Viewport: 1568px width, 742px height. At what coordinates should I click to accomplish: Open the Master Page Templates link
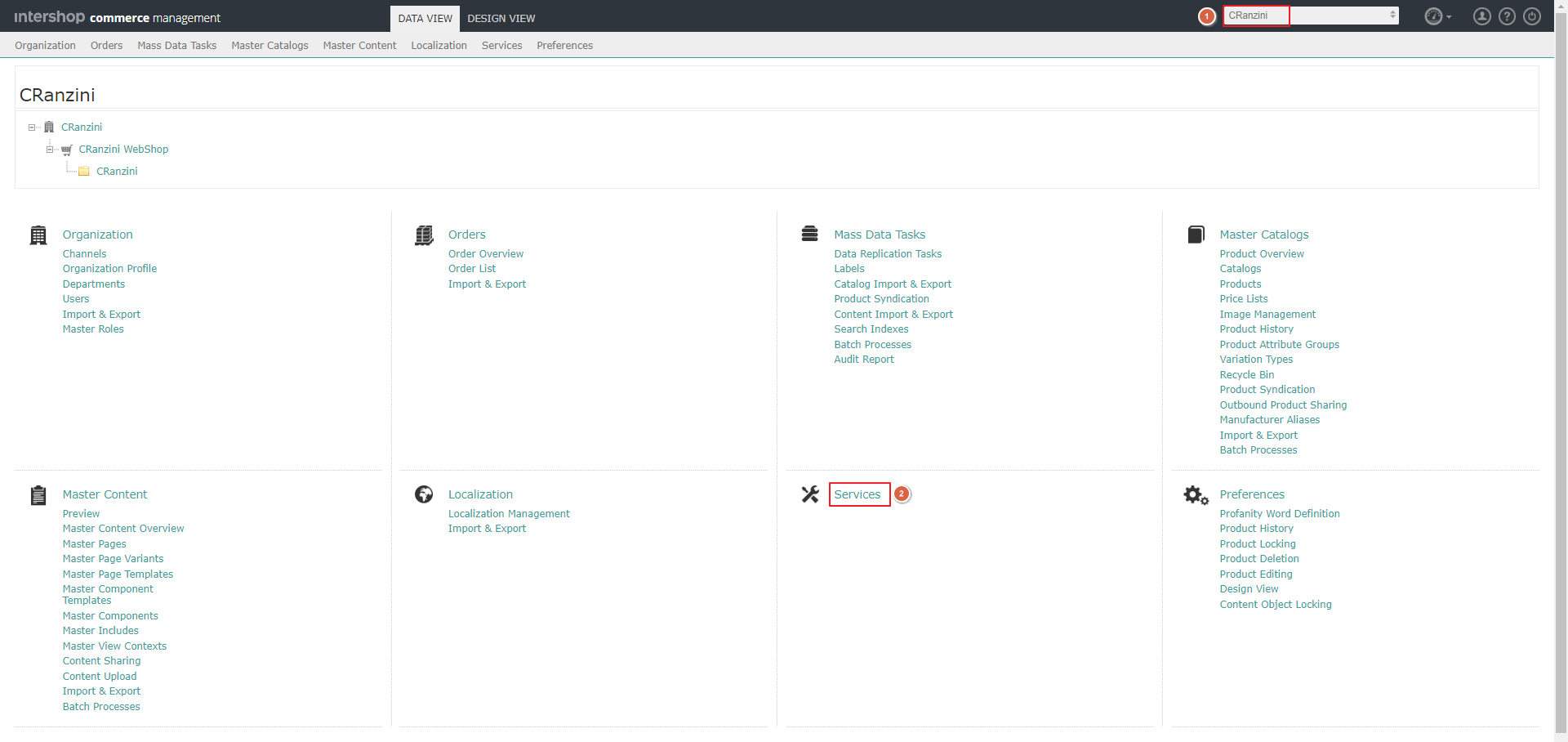pyautogui.click(x=118, y=574)
